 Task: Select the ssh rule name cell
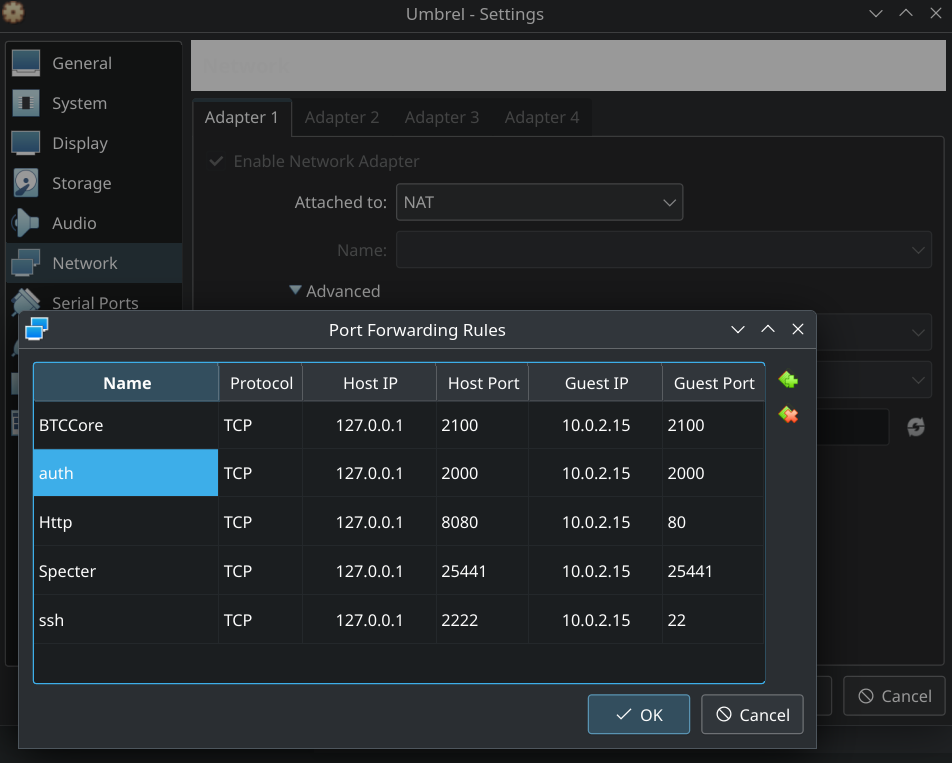pos(126,620)
